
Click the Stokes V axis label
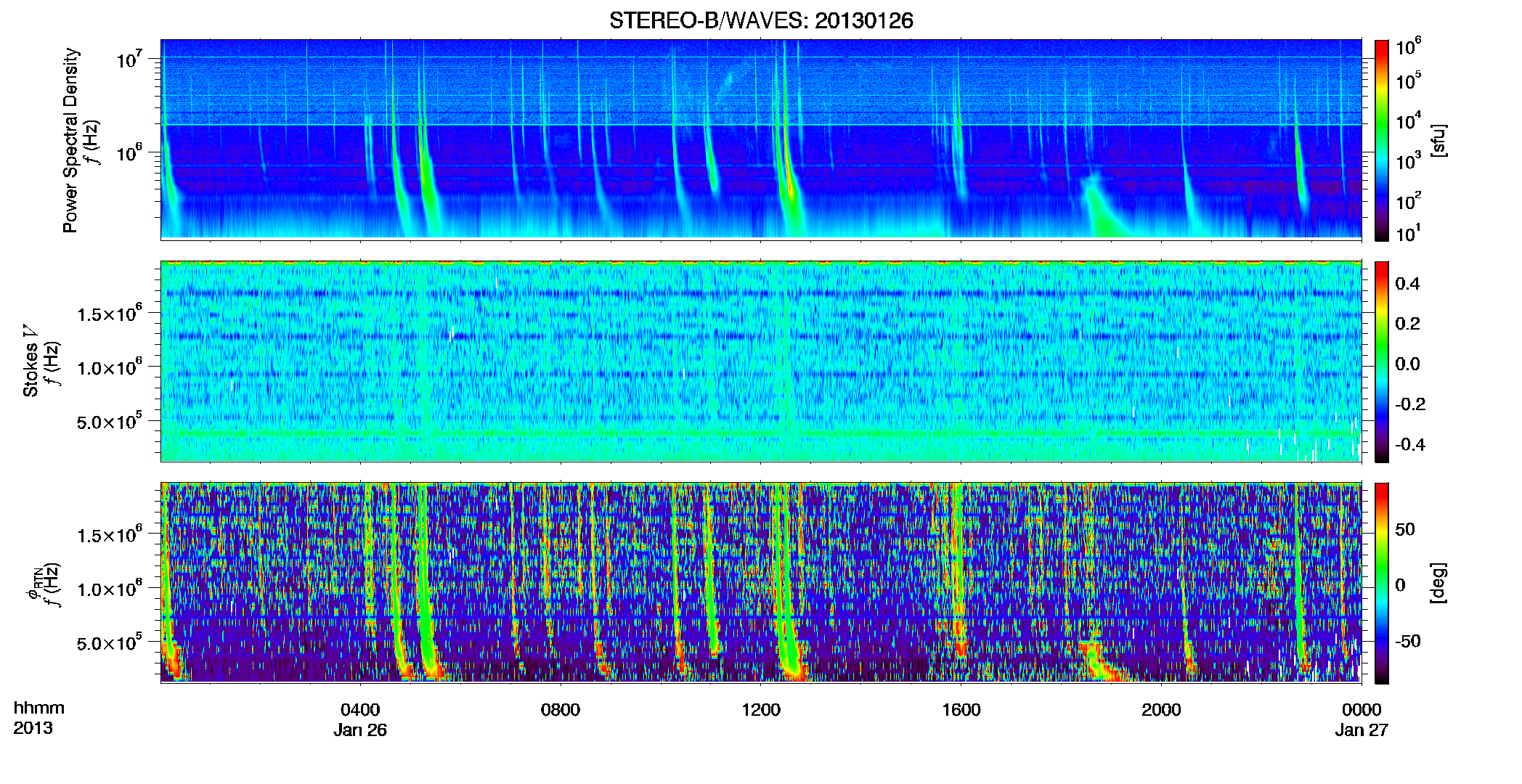pyautogui.click(x=30, y=361)
